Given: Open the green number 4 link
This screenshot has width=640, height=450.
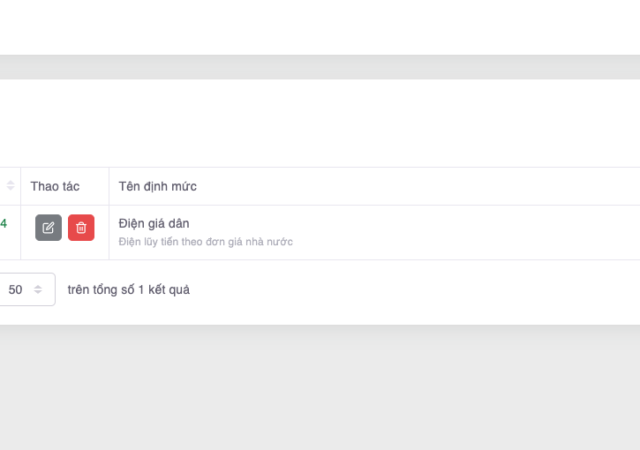Looking at the screenshot, I should tap(4, 224).
